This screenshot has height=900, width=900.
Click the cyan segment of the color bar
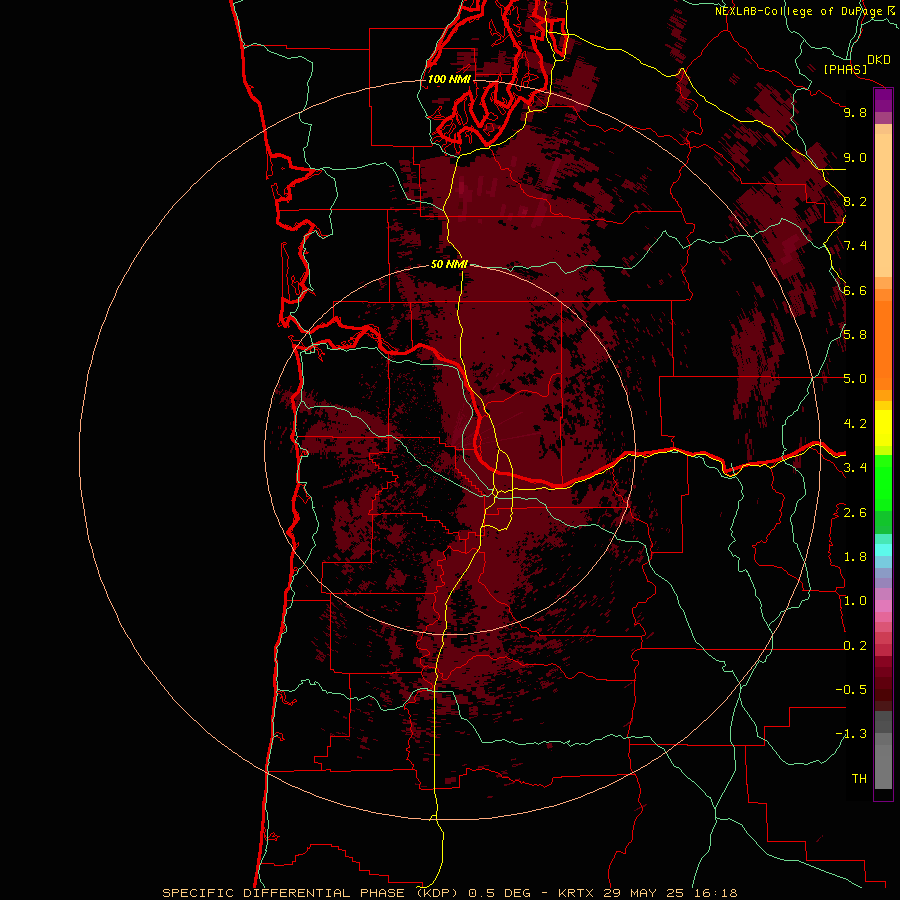pos(883,550)
